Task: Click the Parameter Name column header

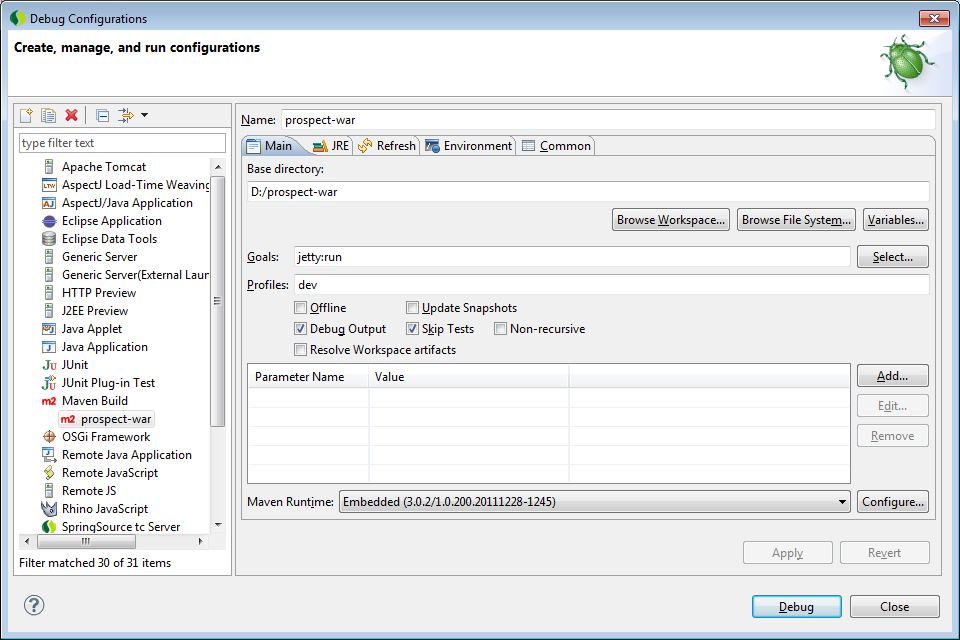Action: [x=309, y=377]
